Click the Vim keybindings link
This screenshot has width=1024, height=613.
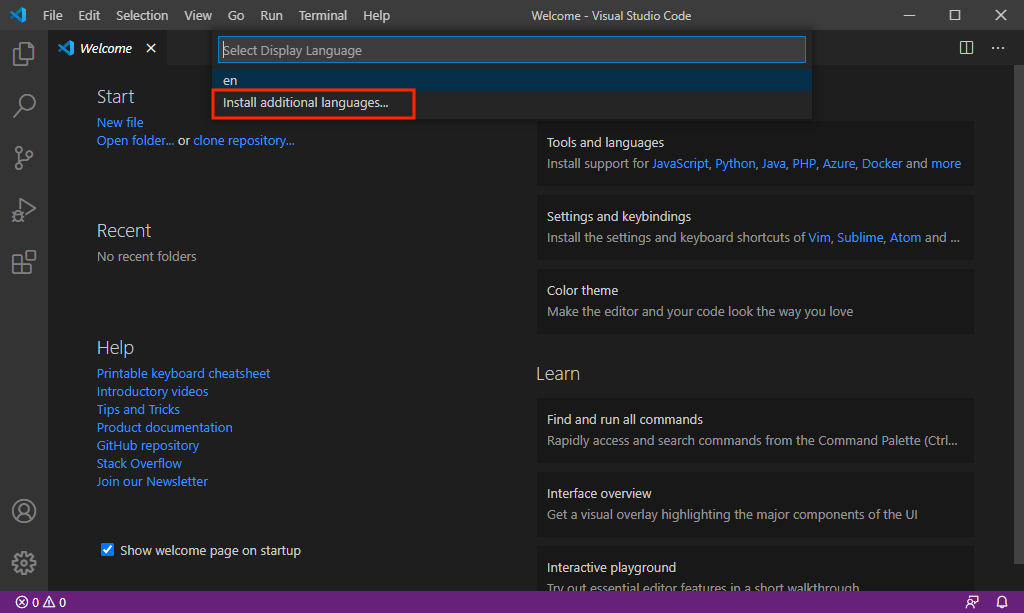tap(819, 238)
